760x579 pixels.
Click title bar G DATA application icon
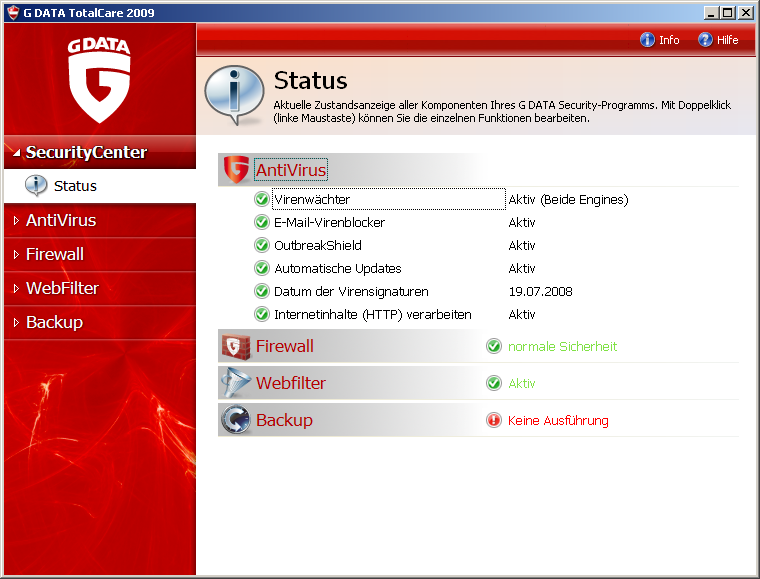[13, 13]
